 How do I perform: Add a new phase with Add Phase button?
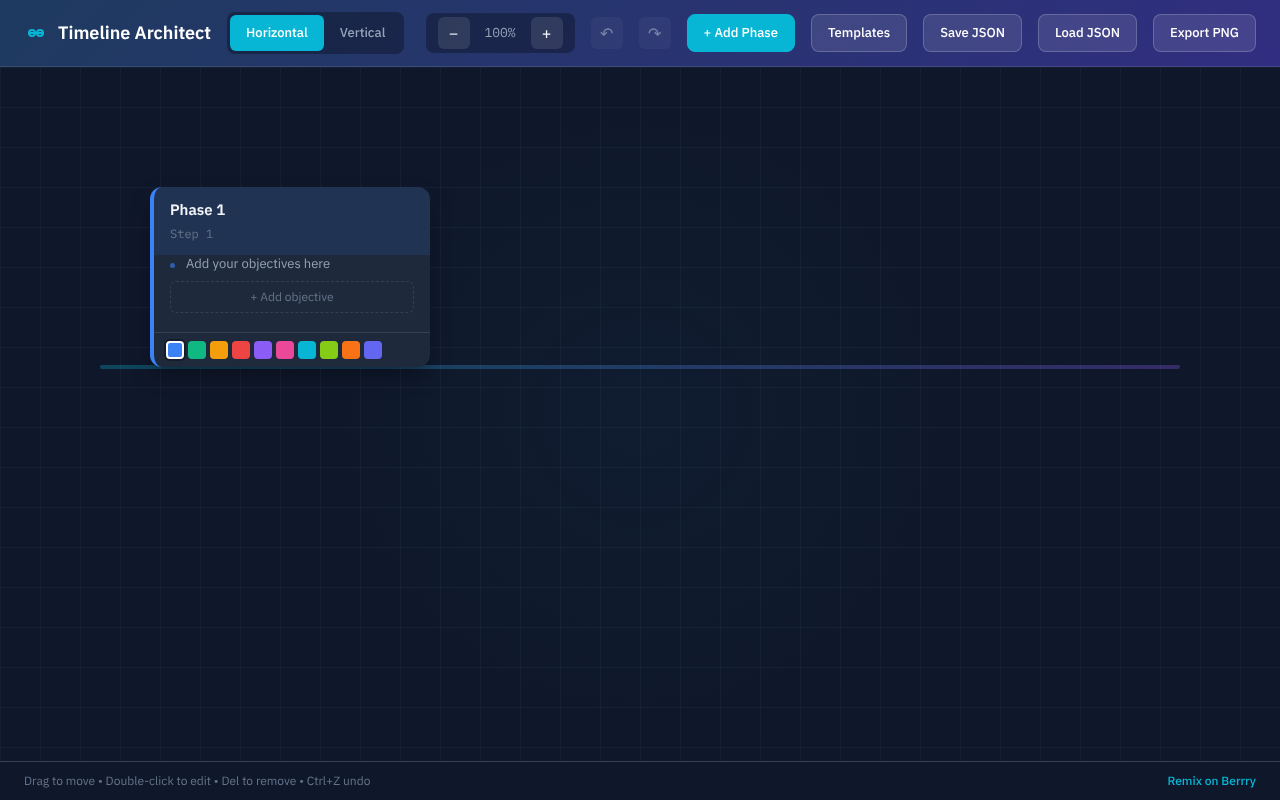click(x=740, y=32)
